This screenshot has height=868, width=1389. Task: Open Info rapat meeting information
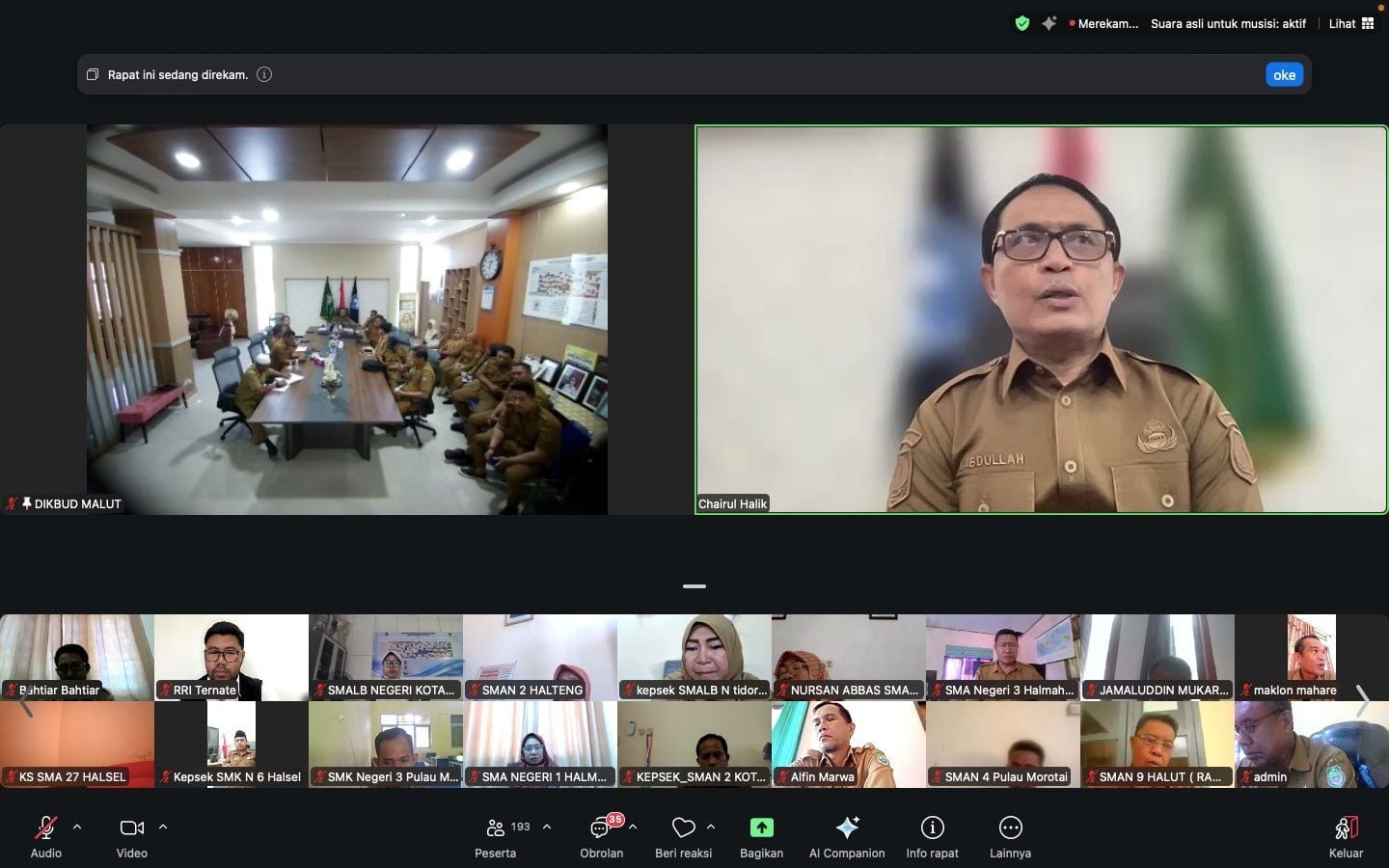932,827
